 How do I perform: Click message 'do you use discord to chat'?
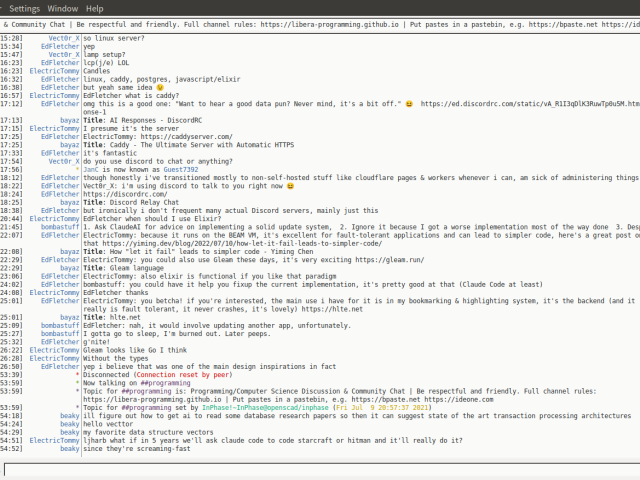[x=158, y=162]
